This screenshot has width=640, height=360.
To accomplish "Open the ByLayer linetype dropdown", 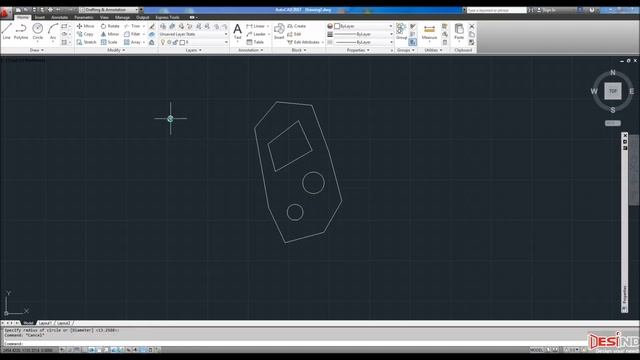I will [x=363, y=42].
